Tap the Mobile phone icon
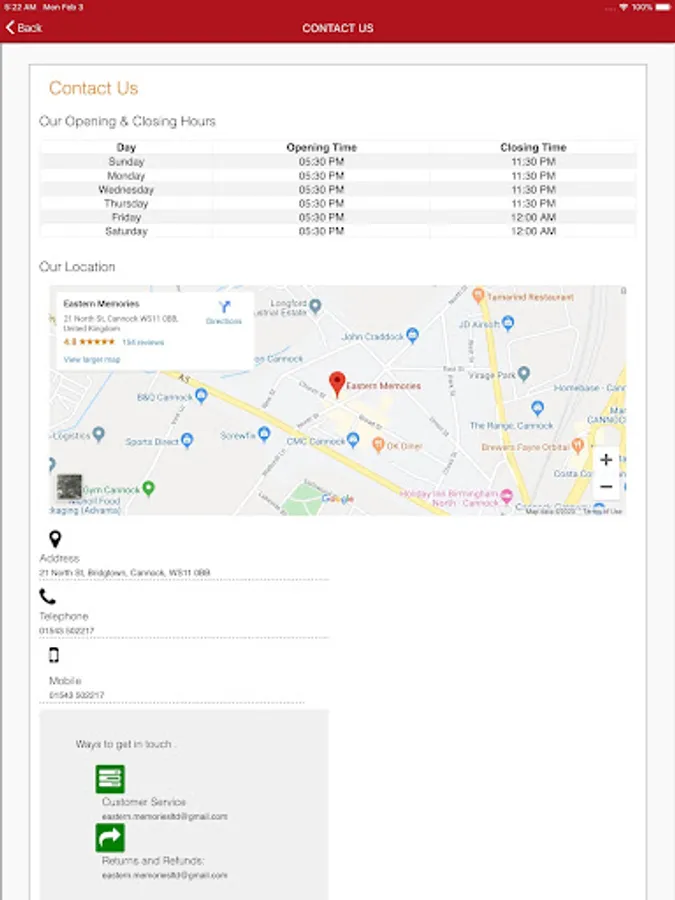Screen dimensions: 675x900 pyautogui.click(x=53, y=655)
